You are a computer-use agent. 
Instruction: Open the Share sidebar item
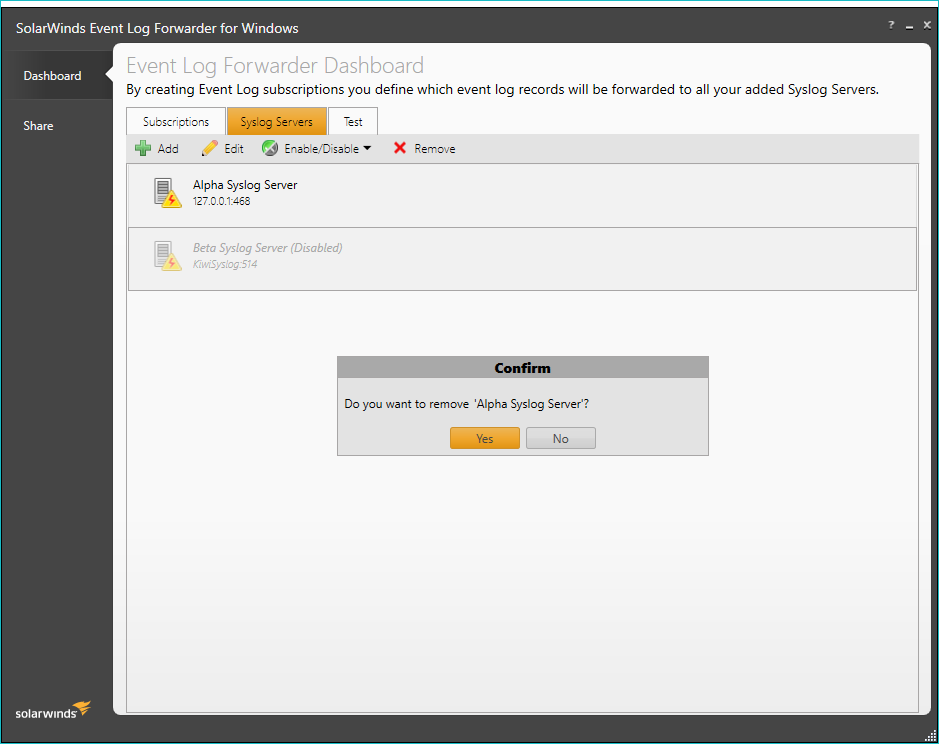tap(39, 126)
